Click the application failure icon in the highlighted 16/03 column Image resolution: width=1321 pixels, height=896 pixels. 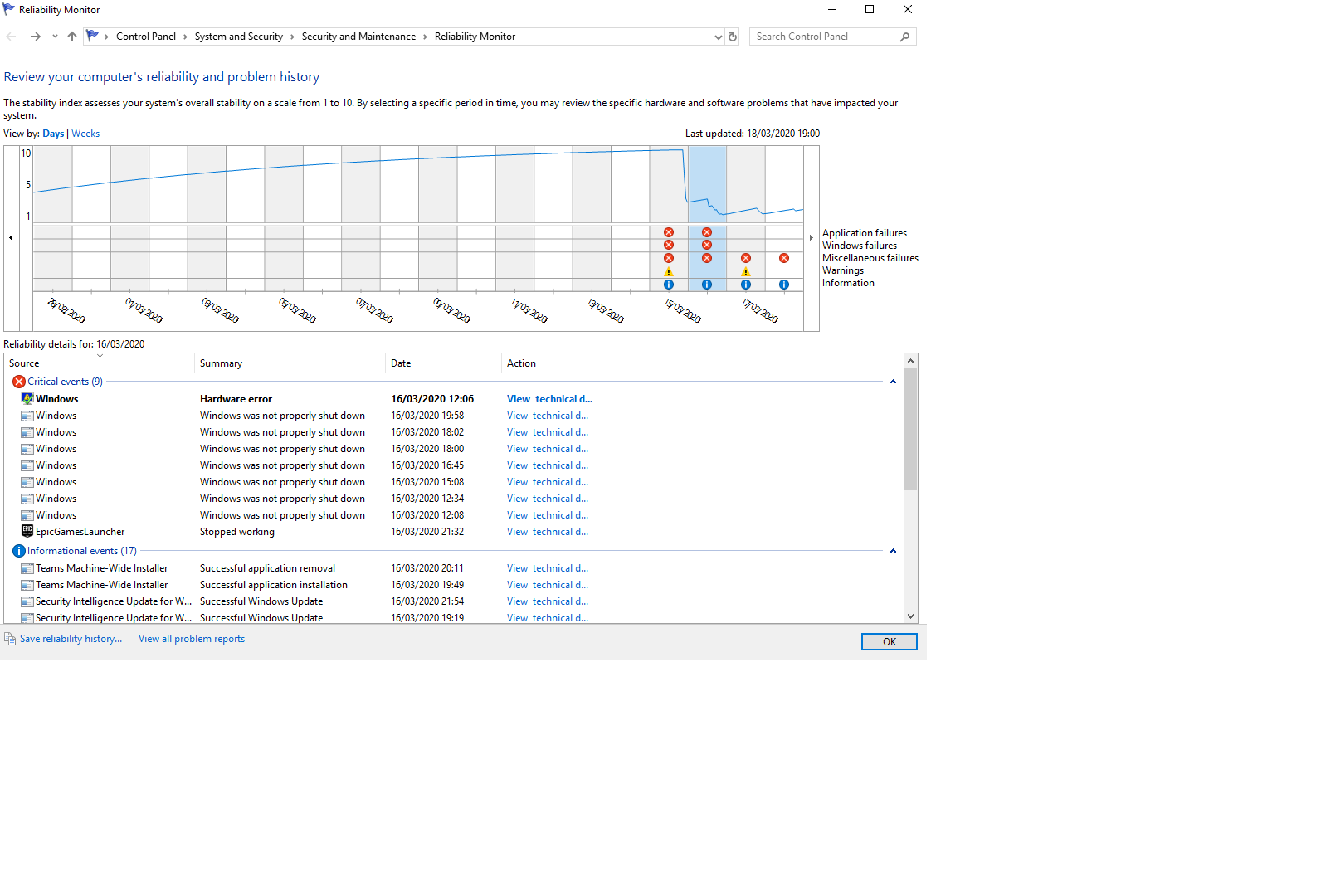[707, 232]
